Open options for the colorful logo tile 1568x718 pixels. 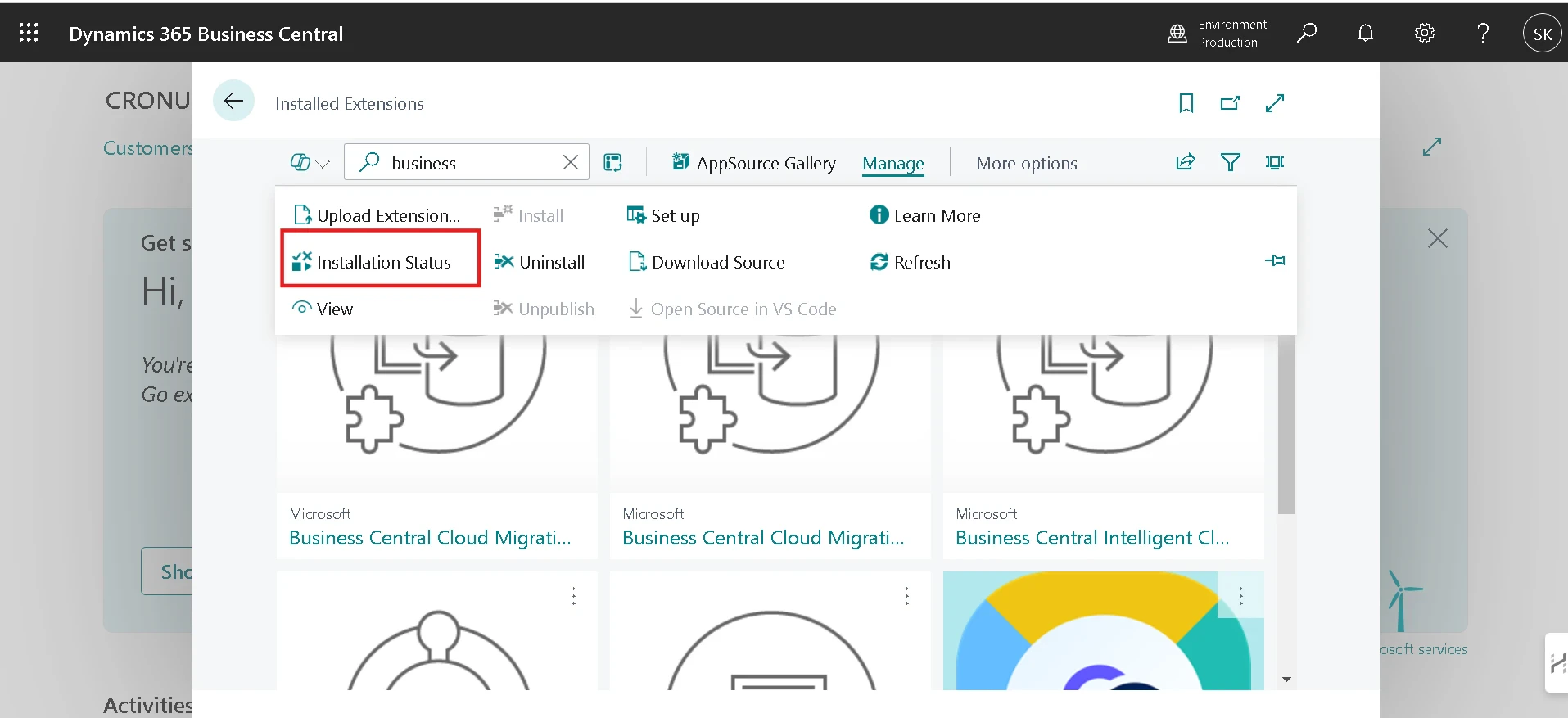pos(1241,596)
